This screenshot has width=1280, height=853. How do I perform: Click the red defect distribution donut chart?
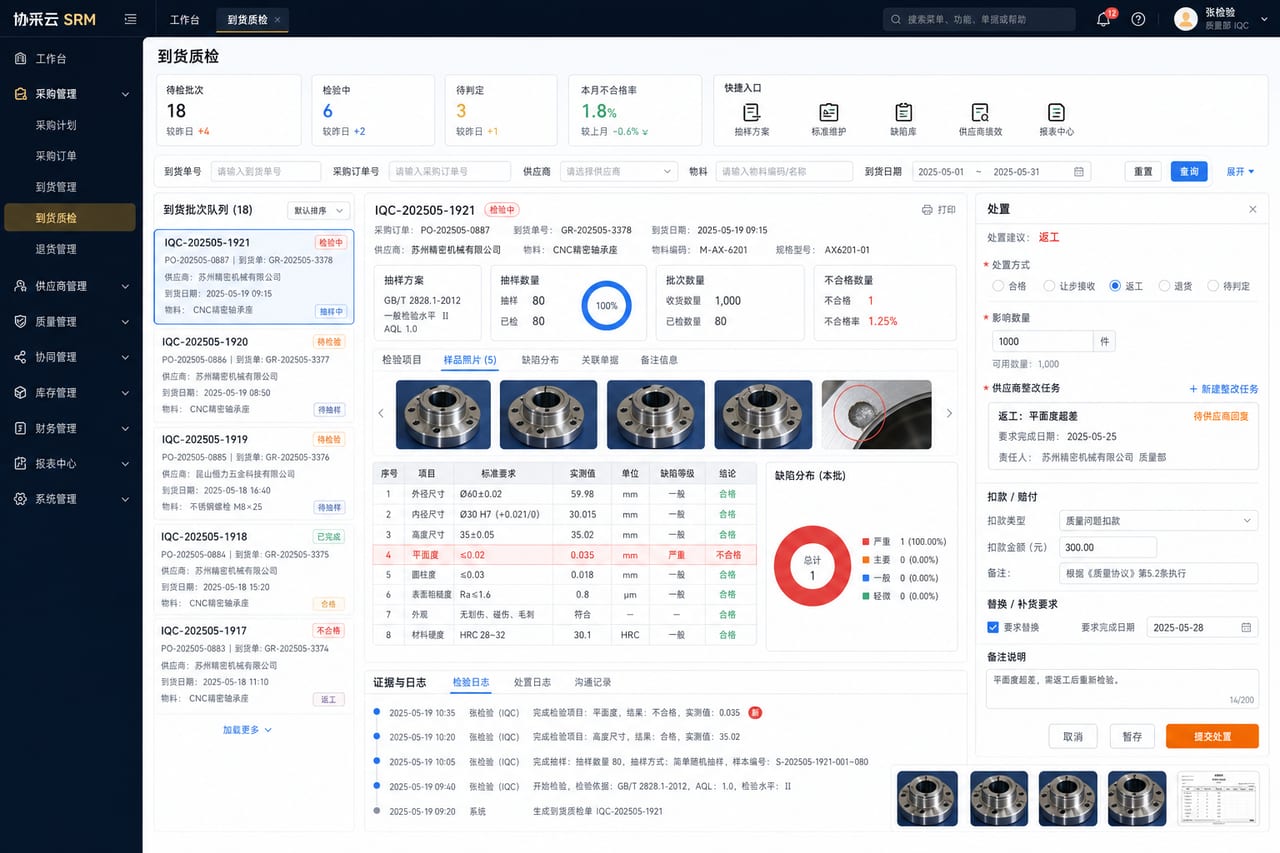[812, 568]
